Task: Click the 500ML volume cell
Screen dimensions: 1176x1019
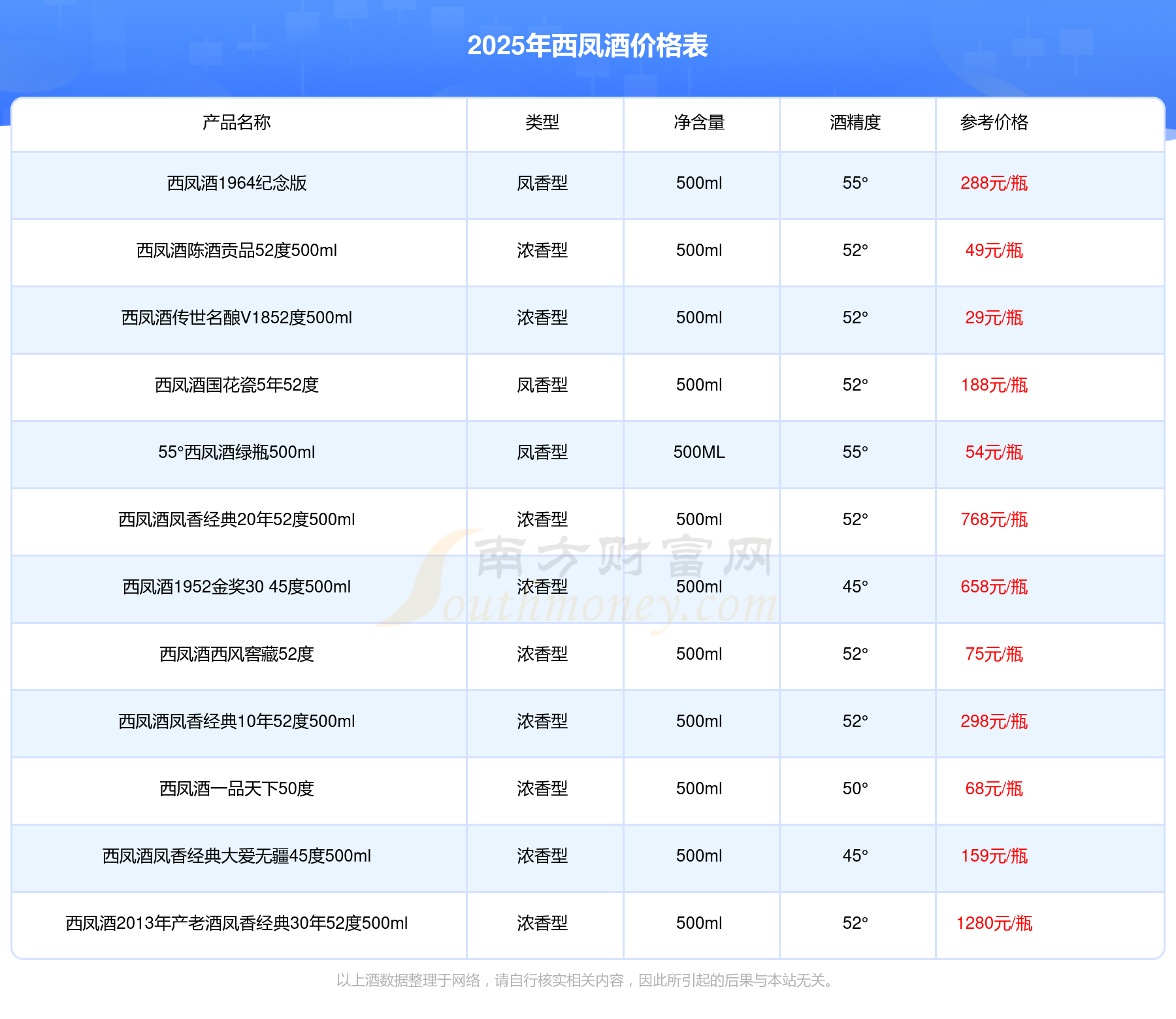Action: [x=699, y=452]
